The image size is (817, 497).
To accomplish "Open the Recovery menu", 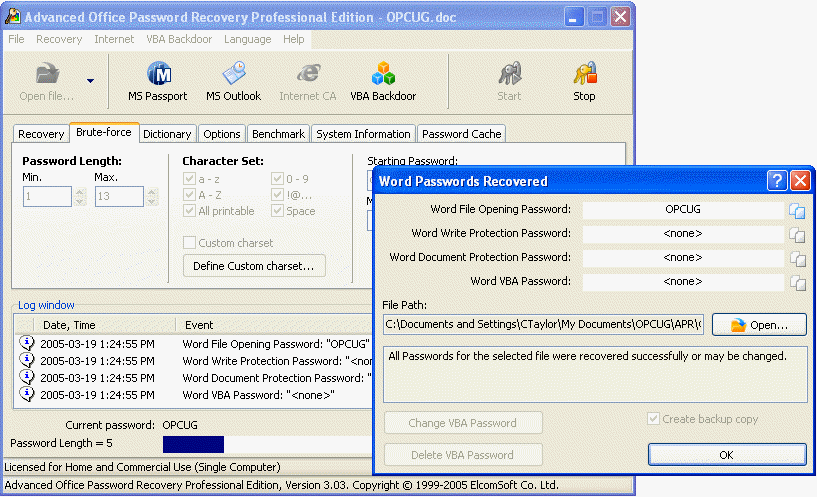I will tap(59, 39).
